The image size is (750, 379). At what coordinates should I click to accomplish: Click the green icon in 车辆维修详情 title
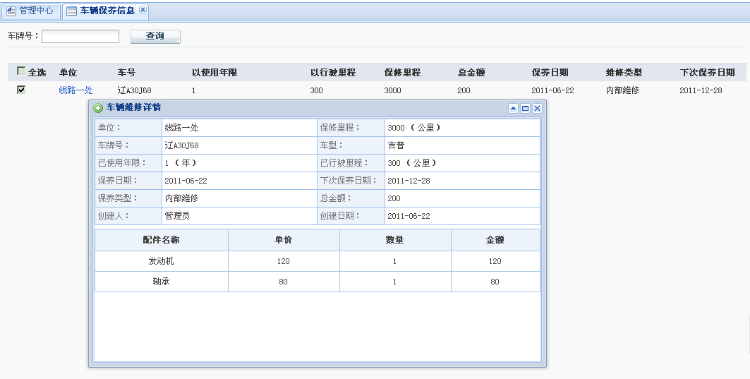98,109
